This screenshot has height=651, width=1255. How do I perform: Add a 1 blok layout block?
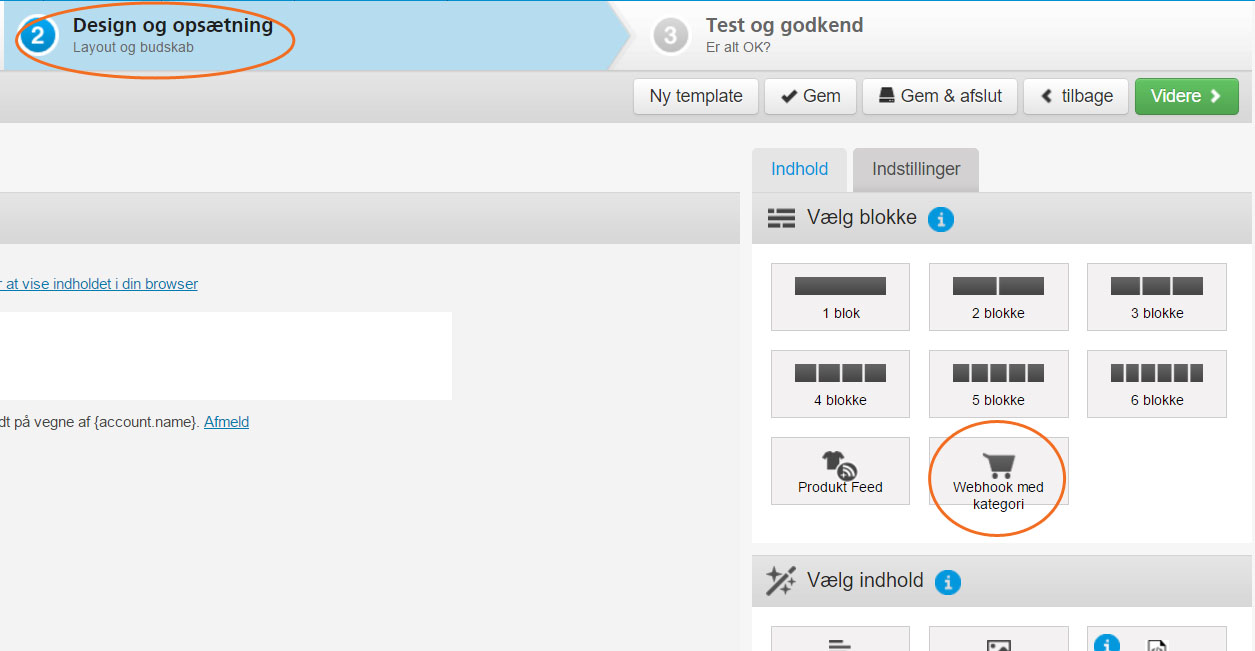click(x=840, y=297)
